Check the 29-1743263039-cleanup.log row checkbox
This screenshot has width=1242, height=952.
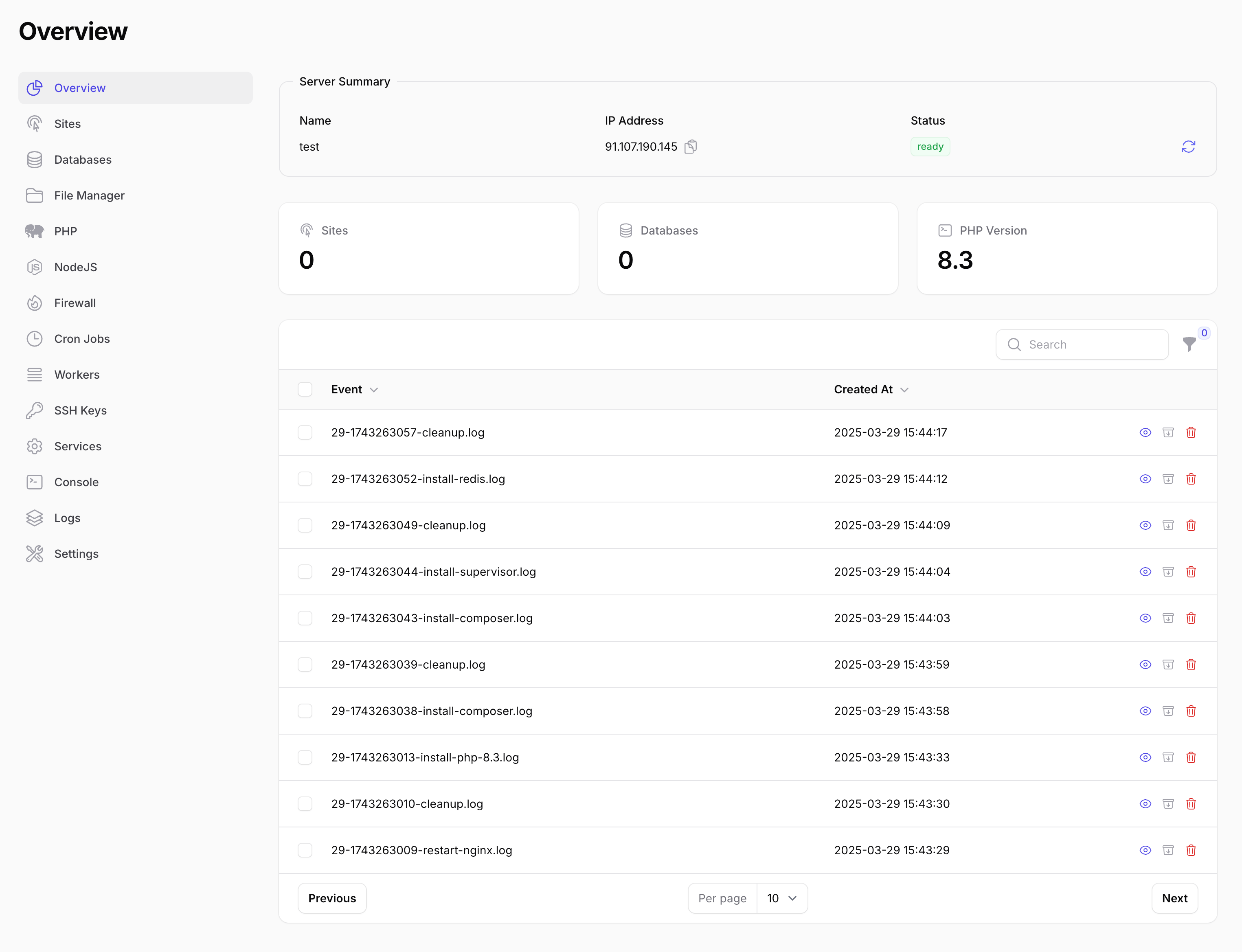tap(305, 665)
